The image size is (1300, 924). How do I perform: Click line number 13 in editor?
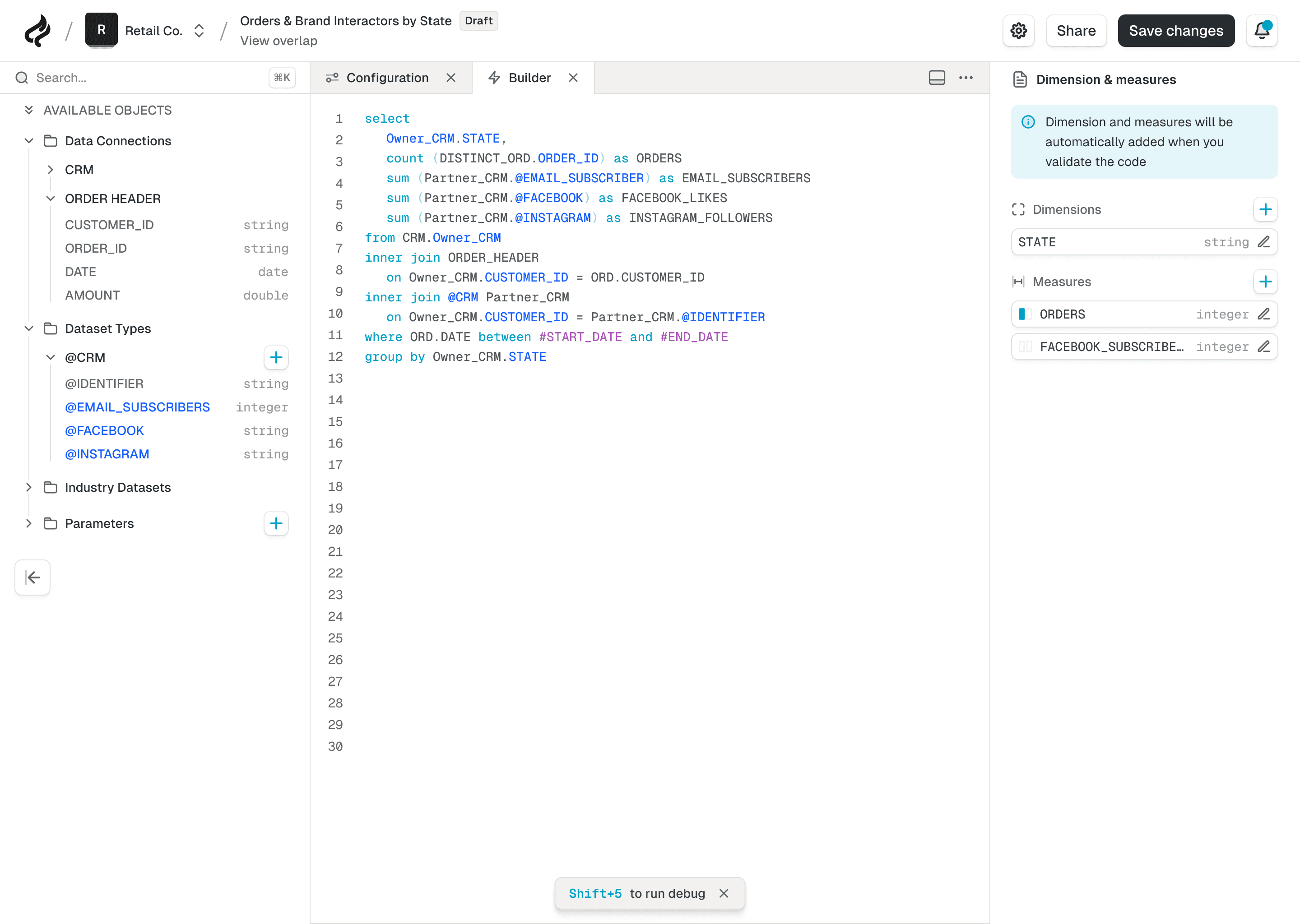(335, 379)
